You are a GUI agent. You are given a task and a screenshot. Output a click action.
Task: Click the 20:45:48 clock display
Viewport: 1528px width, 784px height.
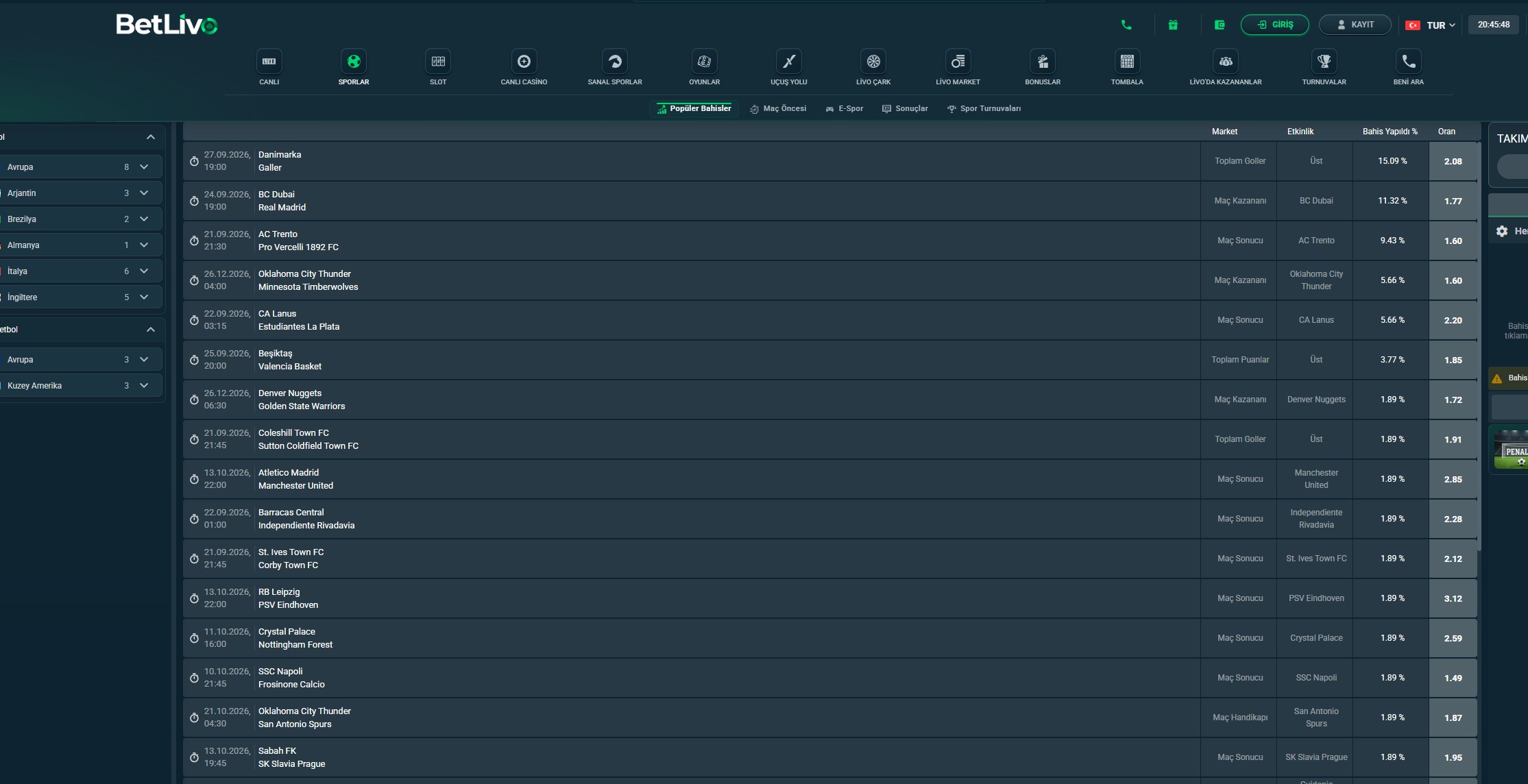(1494, 25)
